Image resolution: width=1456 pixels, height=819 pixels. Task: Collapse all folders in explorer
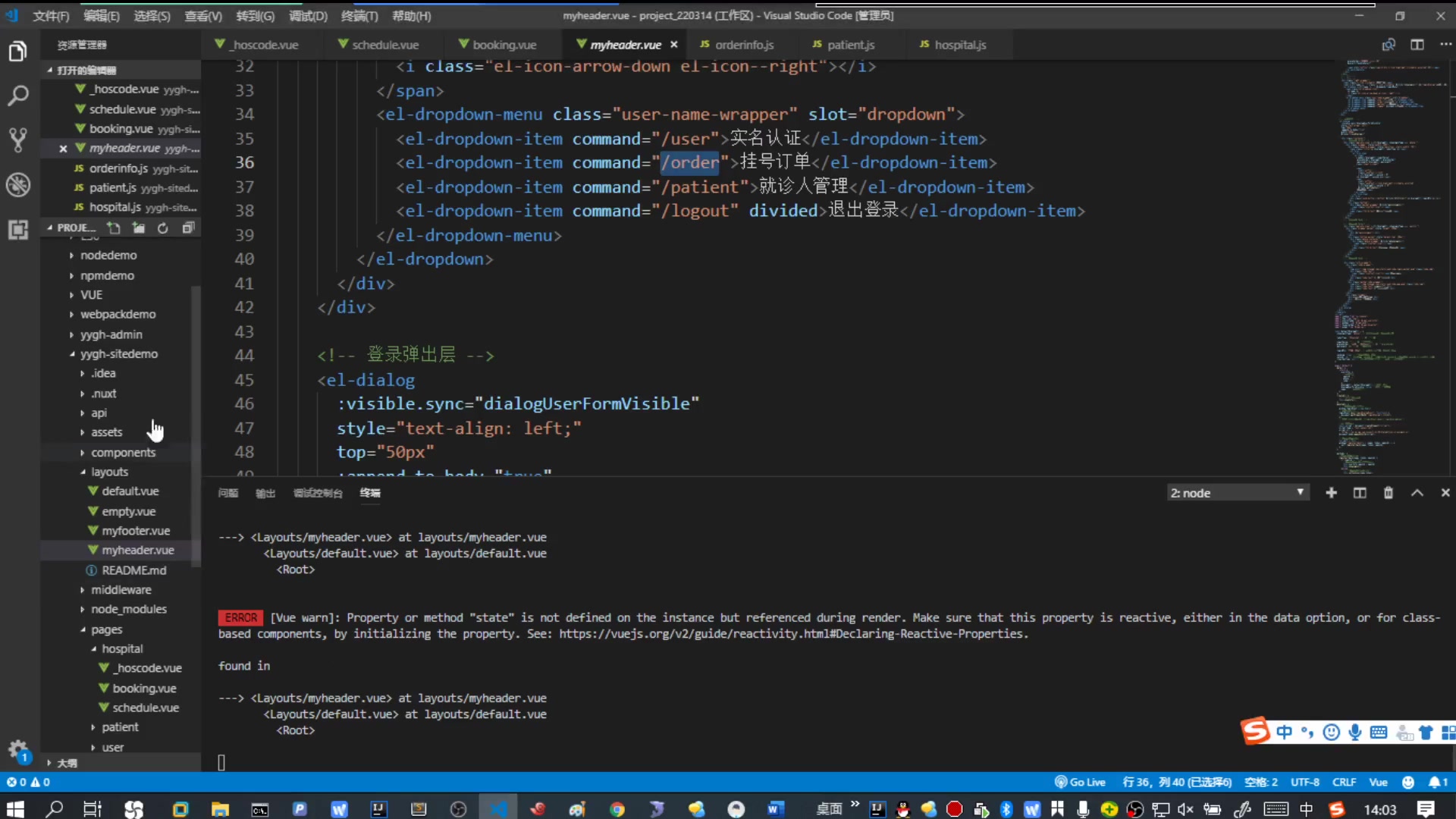coord(188,227)
